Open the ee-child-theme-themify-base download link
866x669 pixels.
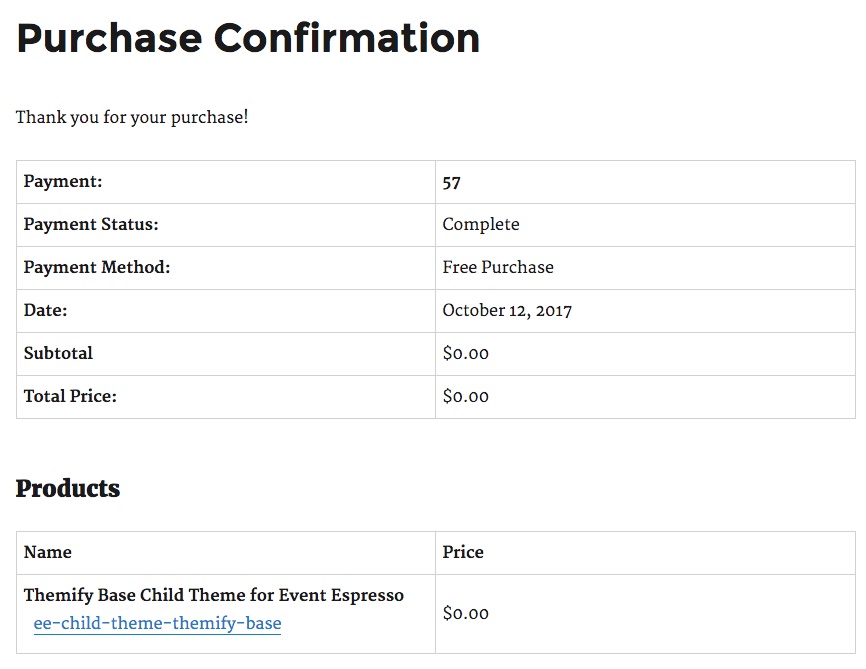[x=157, y=623]
